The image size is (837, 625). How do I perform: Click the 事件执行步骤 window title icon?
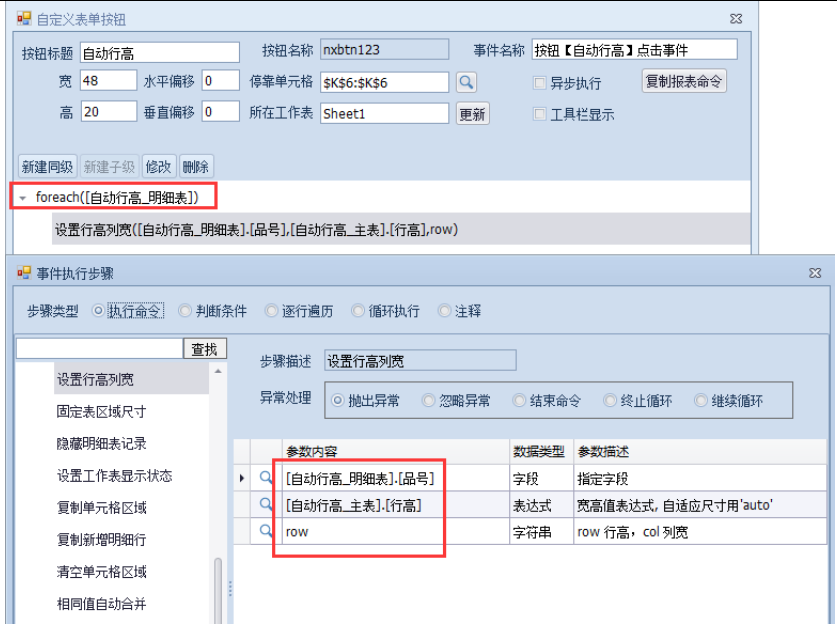[x=24, y=271]
